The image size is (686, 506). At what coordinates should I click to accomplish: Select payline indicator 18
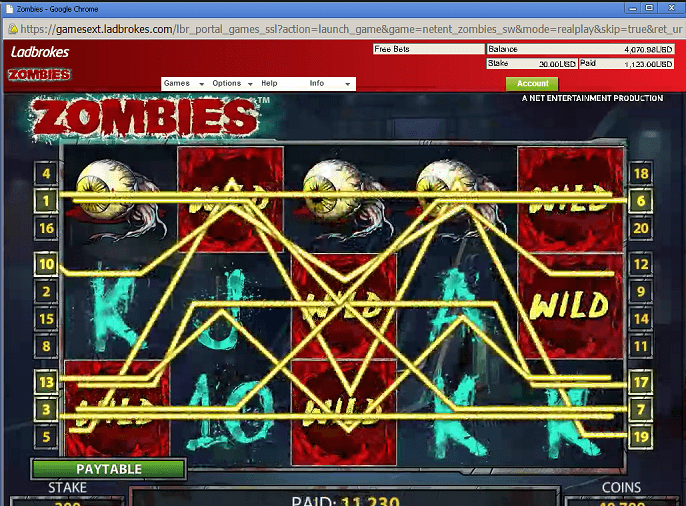(x=641, y=174)
